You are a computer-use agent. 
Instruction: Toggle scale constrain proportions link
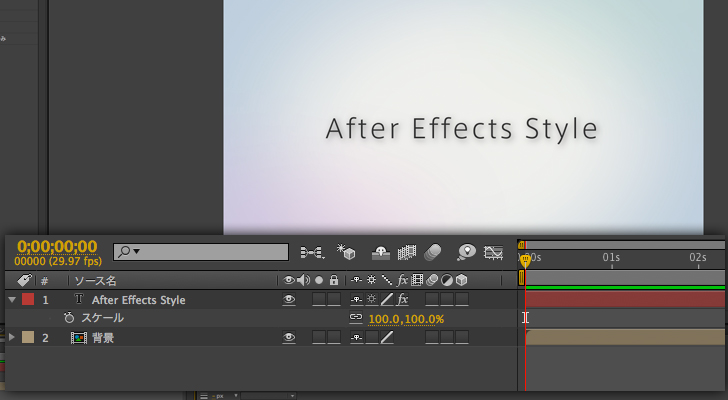(x=356, y=317)
